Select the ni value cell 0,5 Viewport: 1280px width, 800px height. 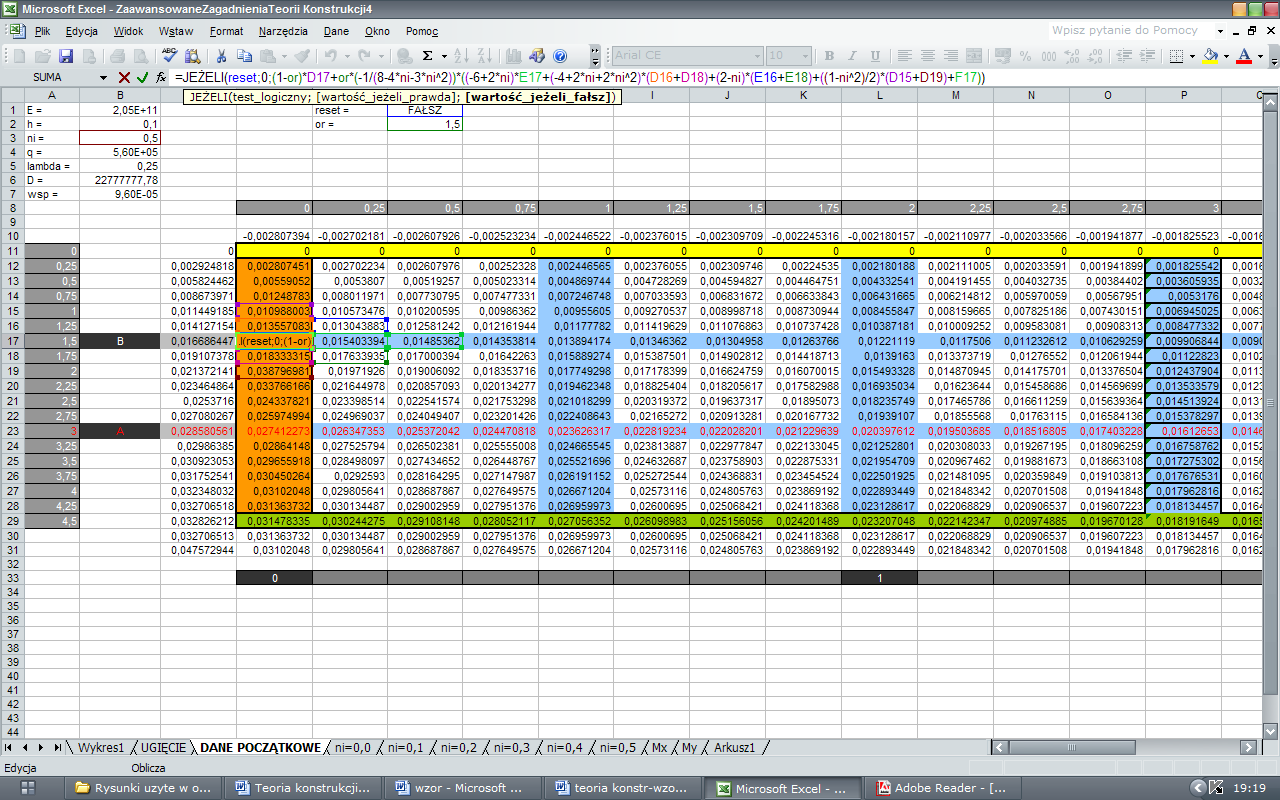click(120, 138)
